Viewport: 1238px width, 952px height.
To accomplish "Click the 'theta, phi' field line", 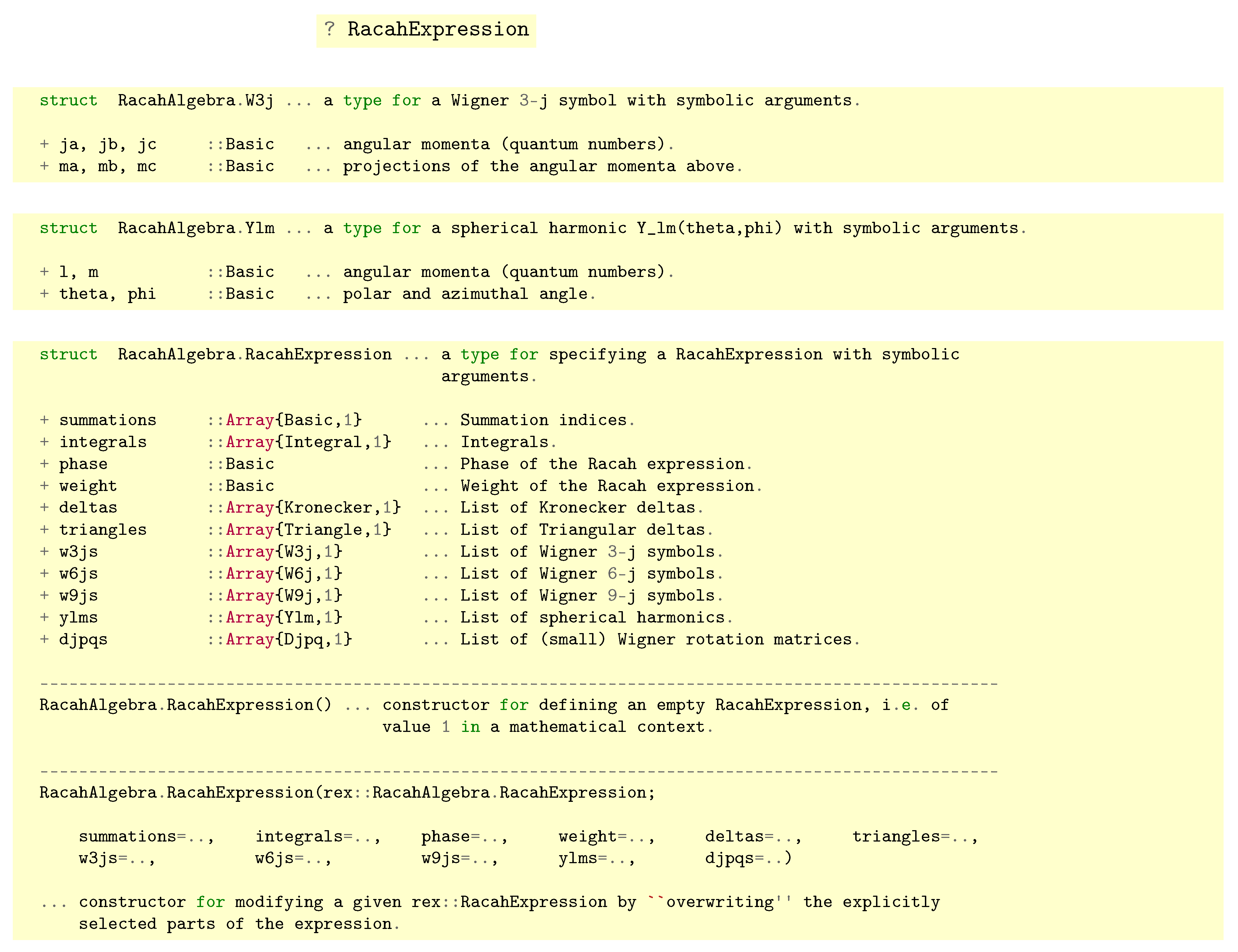I will coord(107,294).
